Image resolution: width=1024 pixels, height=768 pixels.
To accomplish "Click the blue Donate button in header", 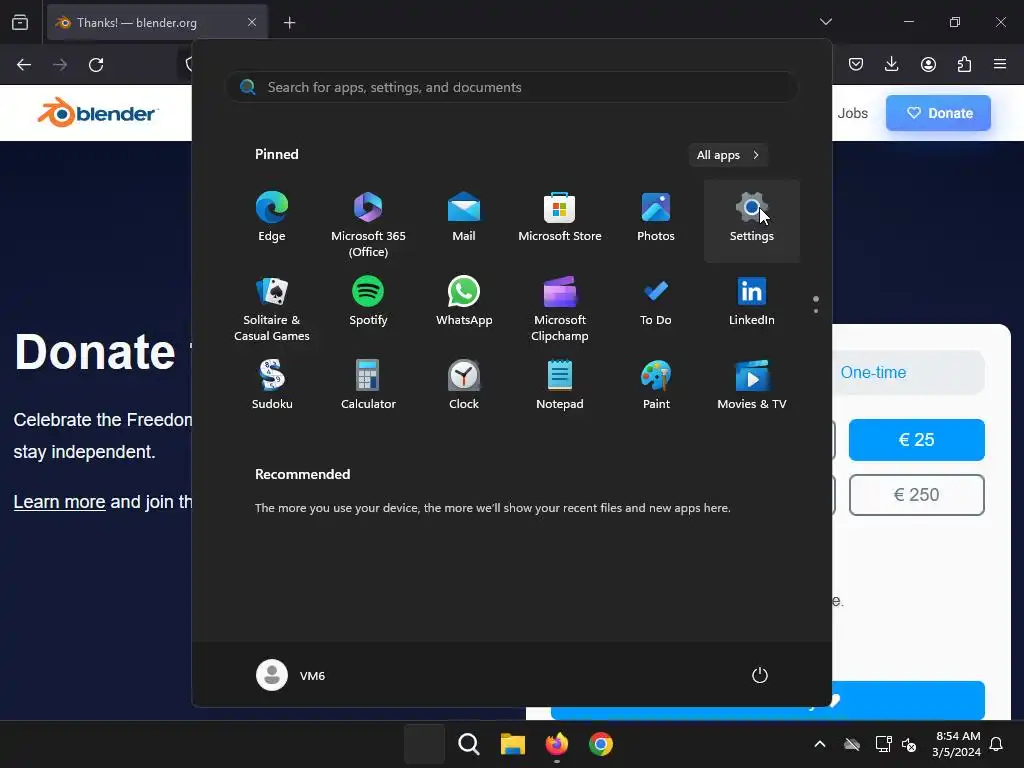I will click(938, 113).
